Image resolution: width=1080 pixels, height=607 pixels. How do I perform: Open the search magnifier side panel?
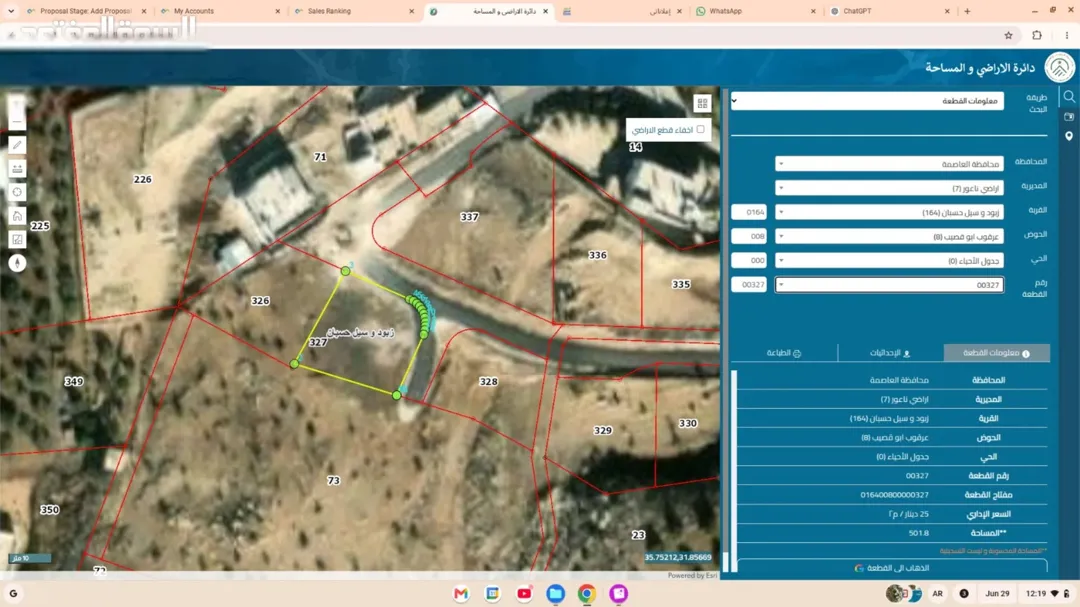tap(1069, 96)
